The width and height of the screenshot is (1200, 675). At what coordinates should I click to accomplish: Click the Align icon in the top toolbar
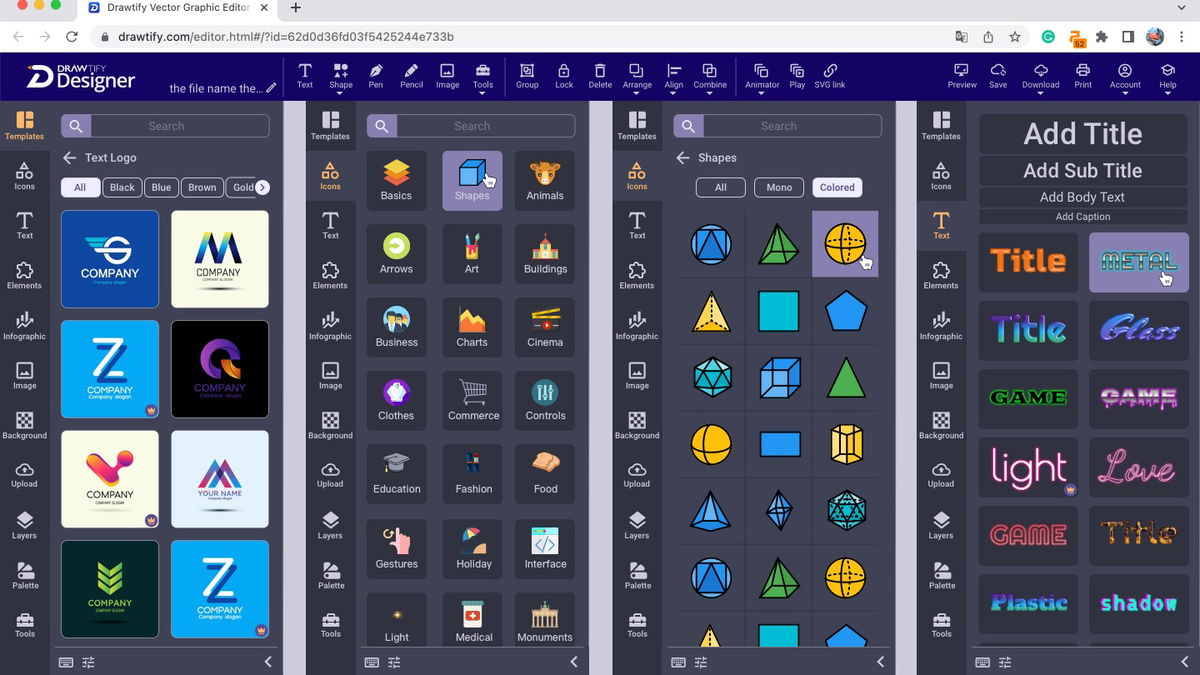[673, 75]
